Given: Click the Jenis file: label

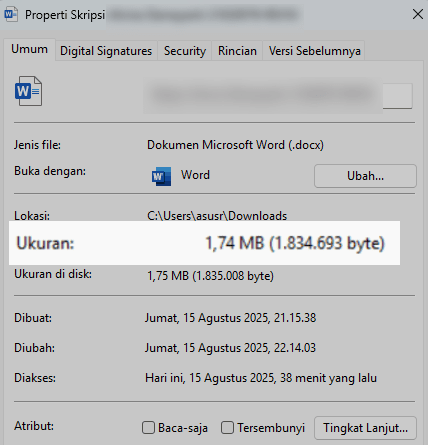Looking at the screenshot, I should point(37,145).
